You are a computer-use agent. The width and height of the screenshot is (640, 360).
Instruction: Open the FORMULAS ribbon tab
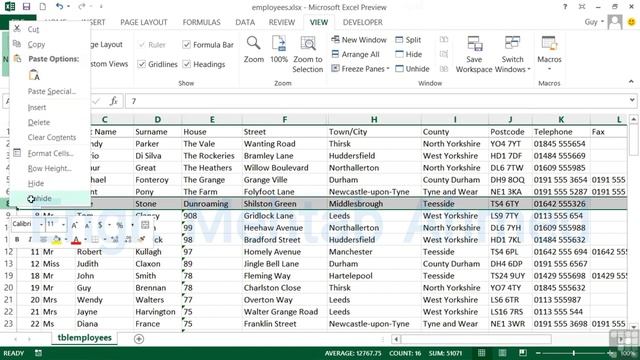201,22
